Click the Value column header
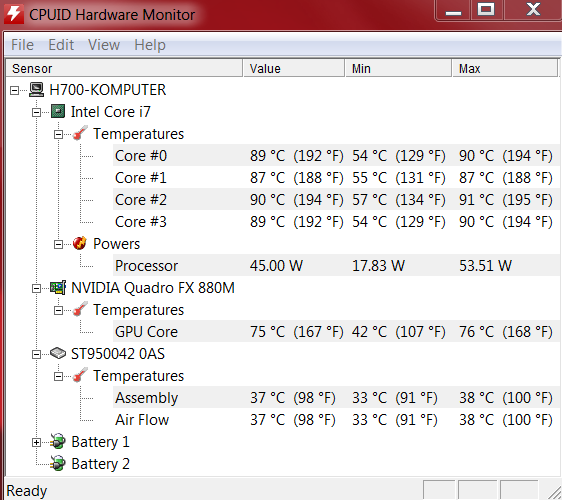 coord(294,68)
